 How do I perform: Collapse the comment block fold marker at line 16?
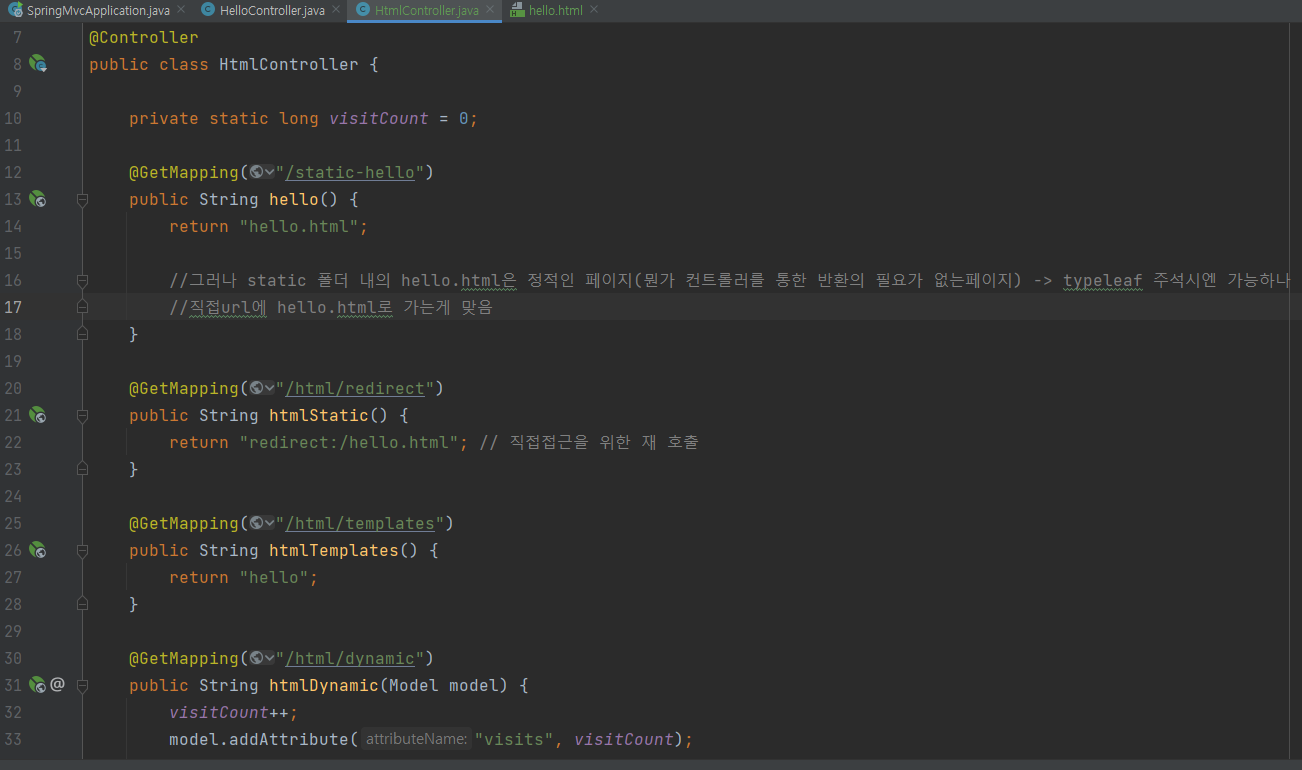pyautogui.click(x=83, y=280)
